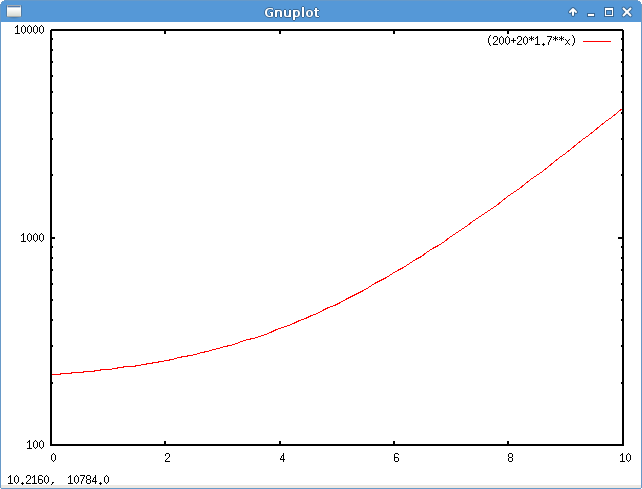Image resolution: width=642 pixels, height=489 pixels.
Task: Click the x-axis tick label 2
Action: [167, 459]
